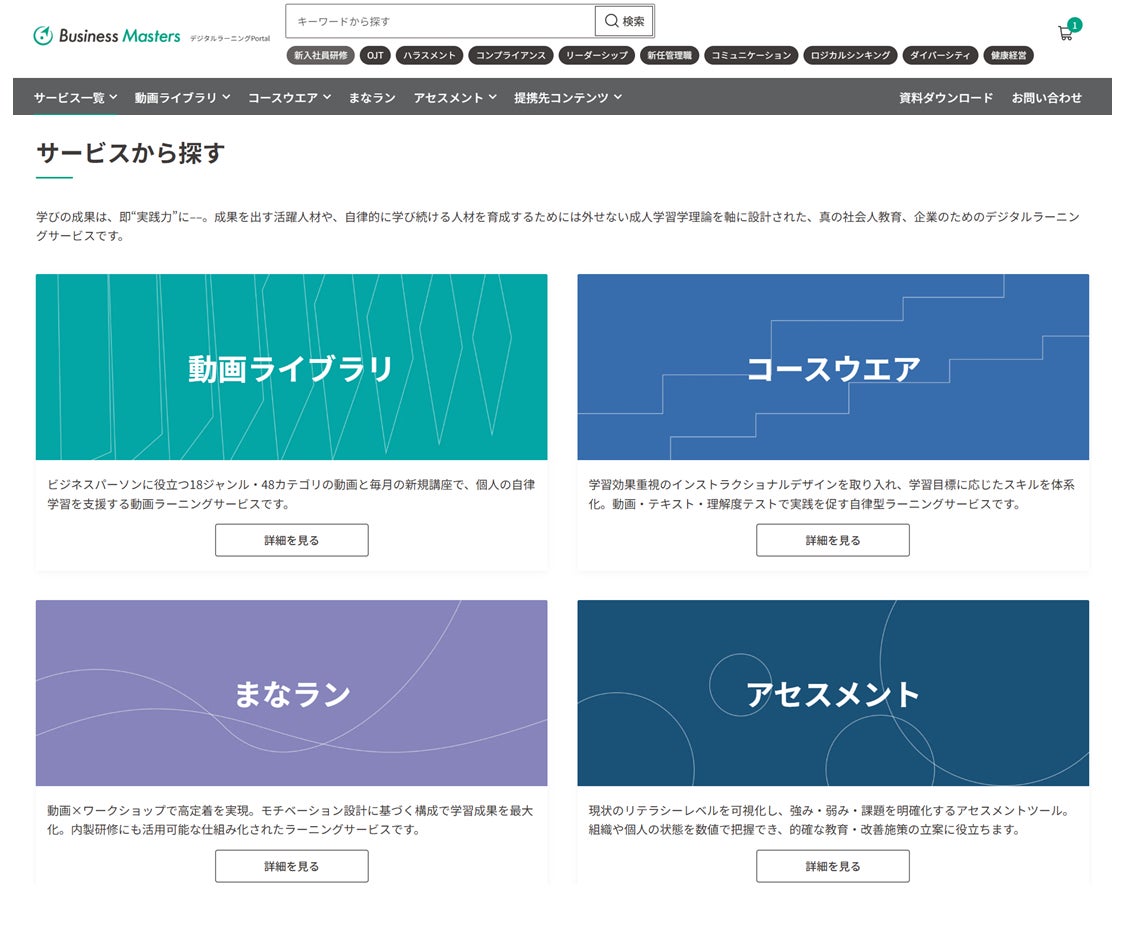The image size is (1125, 932).
Task: Open the まなラン nav item
Action: coord(372,98)
